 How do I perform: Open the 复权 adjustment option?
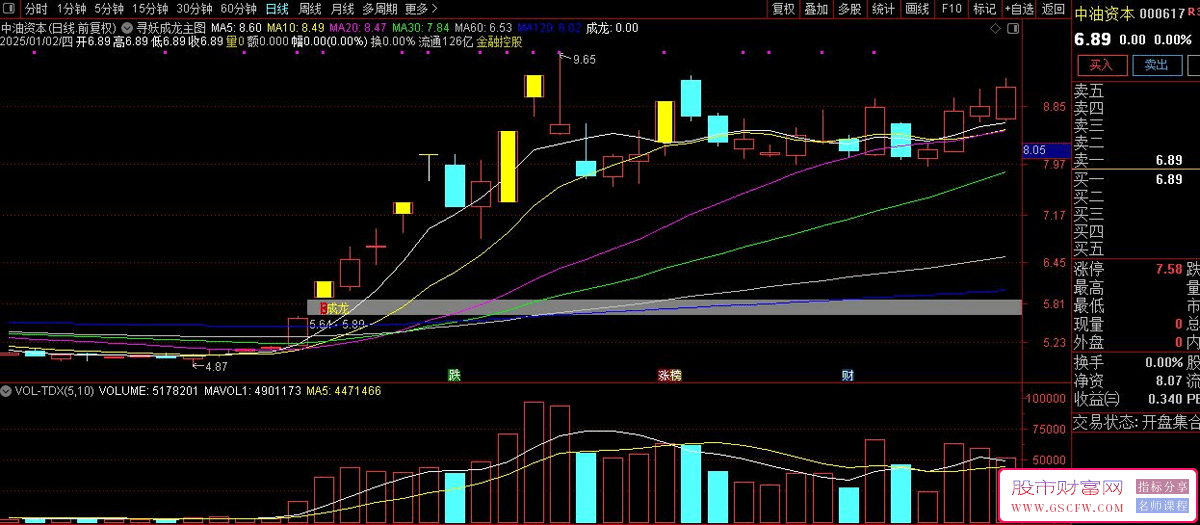[784, 9]
